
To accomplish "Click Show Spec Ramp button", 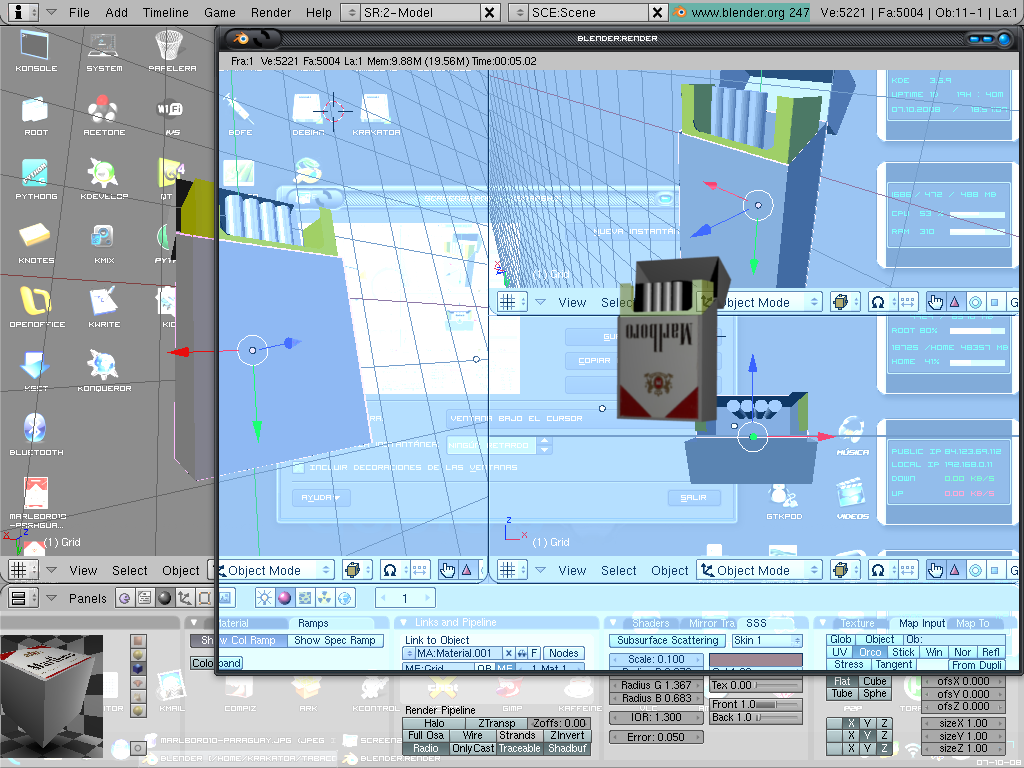I will 334,641.
